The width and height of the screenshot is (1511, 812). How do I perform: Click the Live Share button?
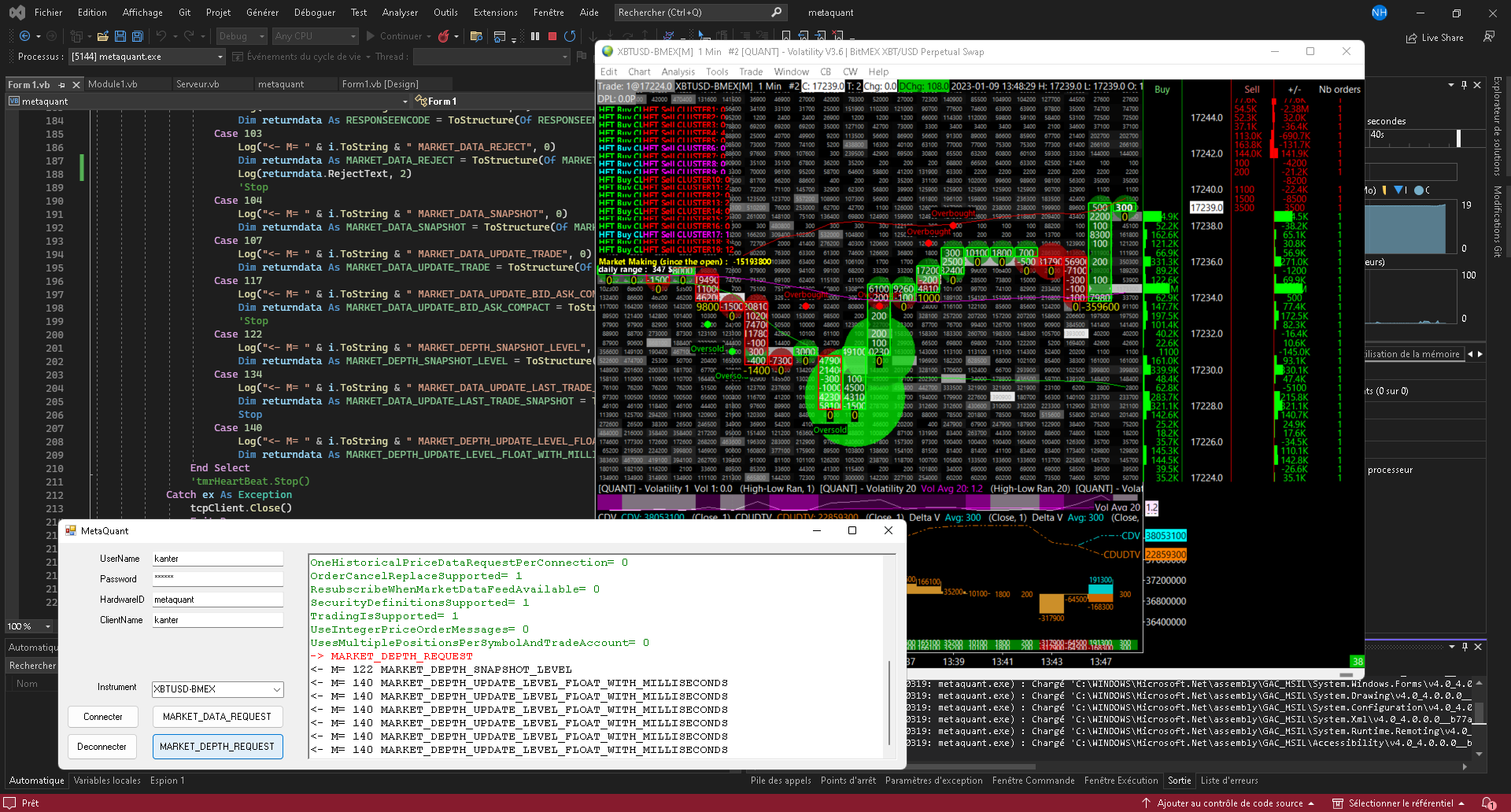click(x=1435, y=37)
